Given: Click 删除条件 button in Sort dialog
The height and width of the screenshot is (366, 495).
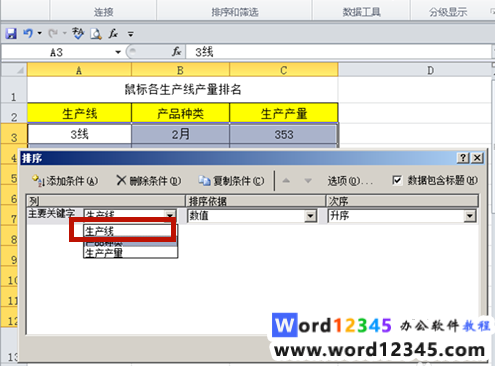Looking at the screenshot, I should tap(149, 181).
